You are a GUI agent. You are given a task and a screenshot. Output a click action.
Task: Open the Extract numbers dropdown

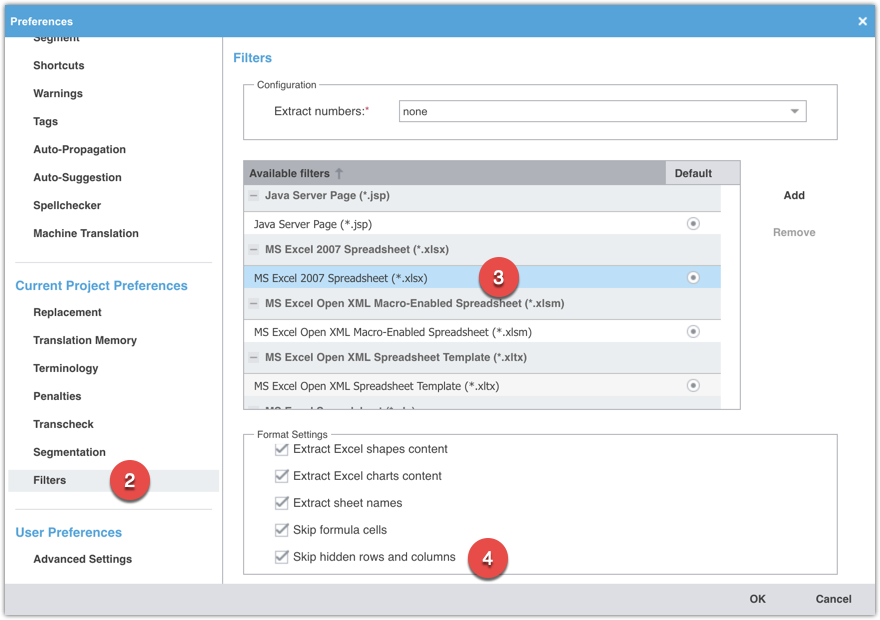(x=795, y=111)
